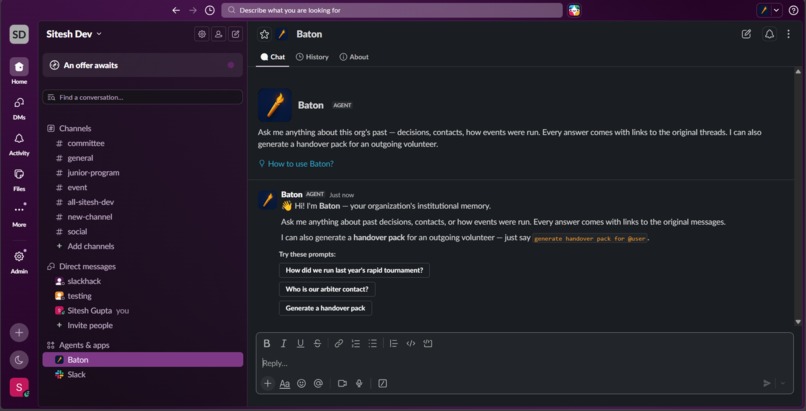Open the Home sidebar view
The image size is (806, 411).
pyautogui.click(x=19, y=71)
